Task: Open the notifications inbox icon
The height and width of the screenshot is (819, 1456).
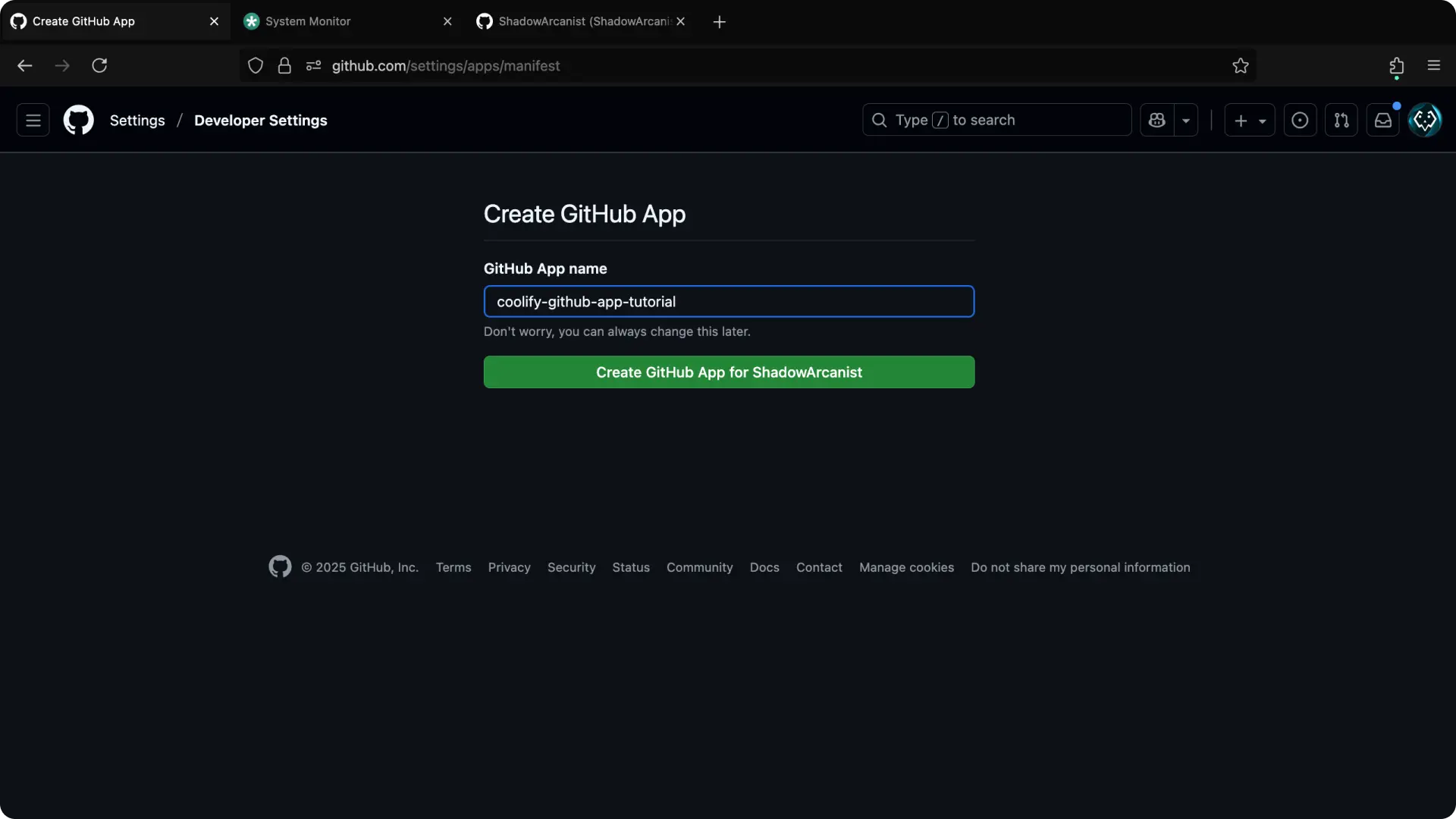Action: coord(1382,120)
